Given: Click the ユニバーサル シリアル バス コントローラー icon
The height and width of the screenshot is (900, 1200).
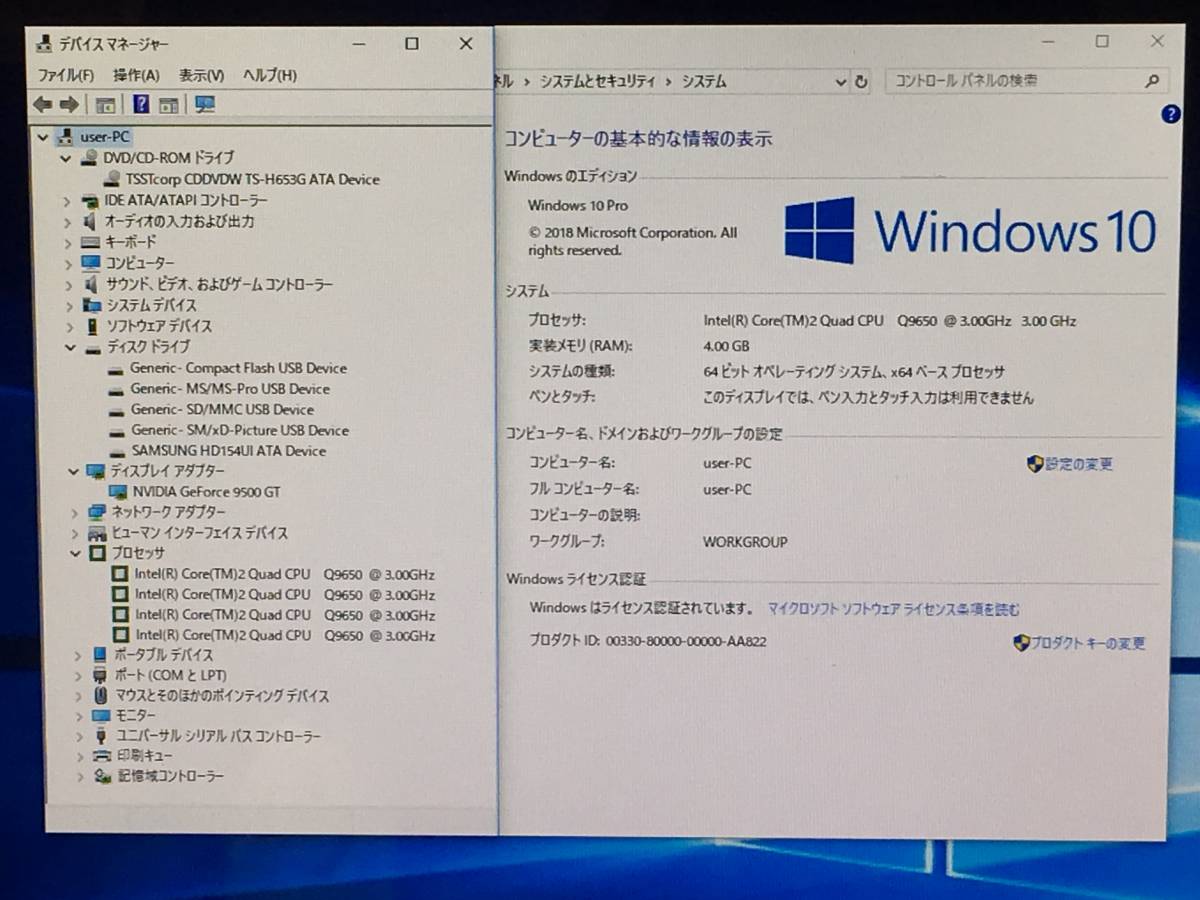Looking at the screenshot, I should coord(101,736).
